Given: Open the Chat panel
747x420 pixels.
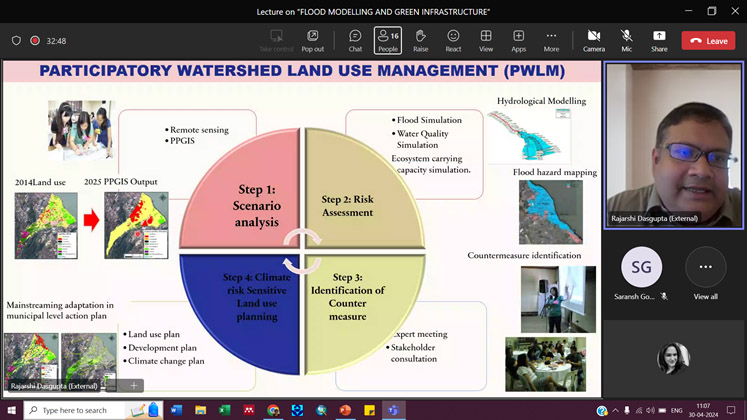Looking at the screenshot, I should 355,40.
